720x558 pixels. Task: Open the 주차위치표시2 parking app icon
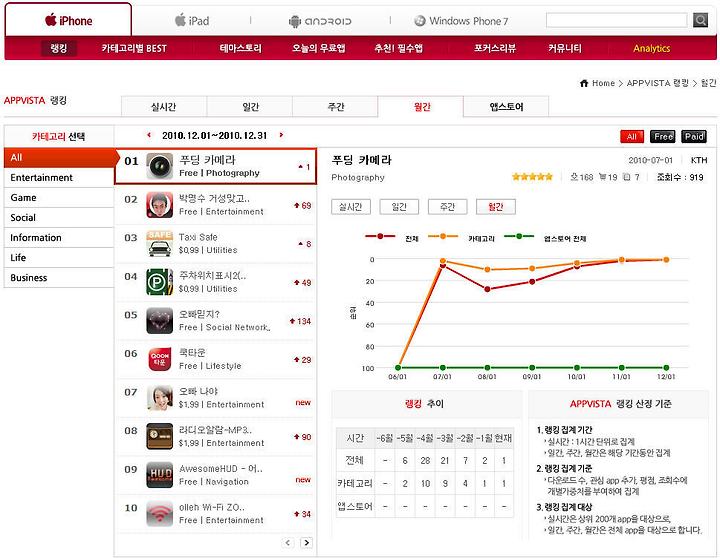coord(159,282)
